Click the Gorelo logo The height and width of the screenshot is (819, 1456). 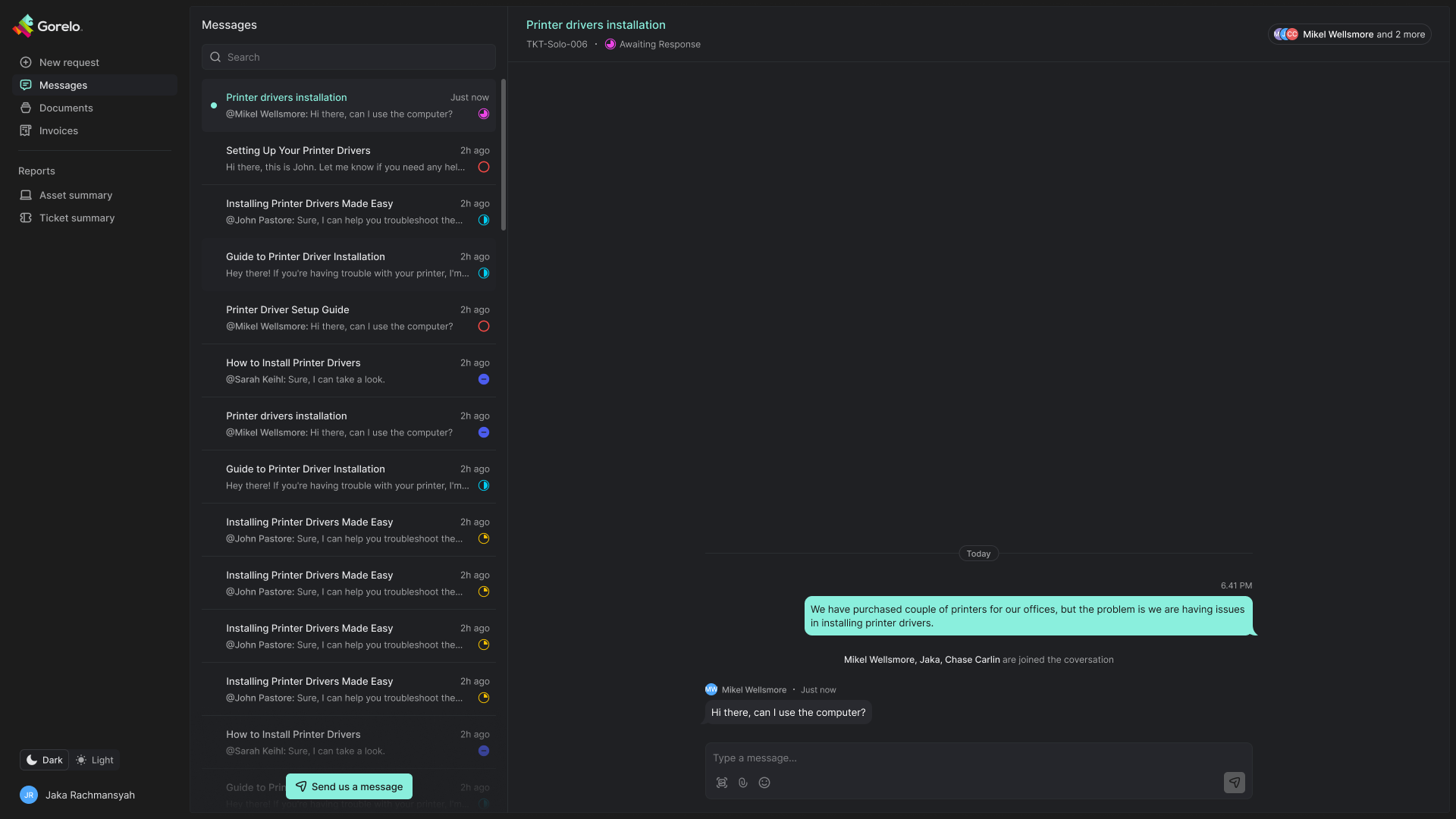click(x=47, y=26)
